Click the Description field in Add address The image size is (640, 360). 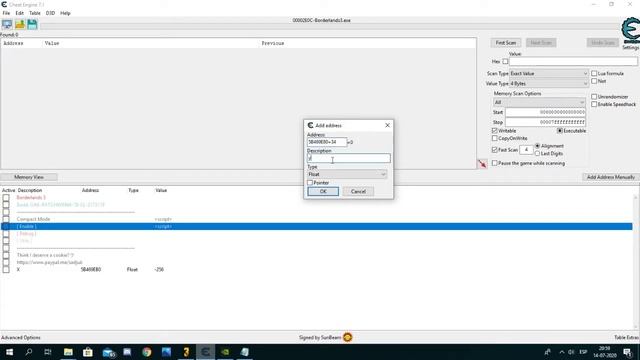pos(349,158)
